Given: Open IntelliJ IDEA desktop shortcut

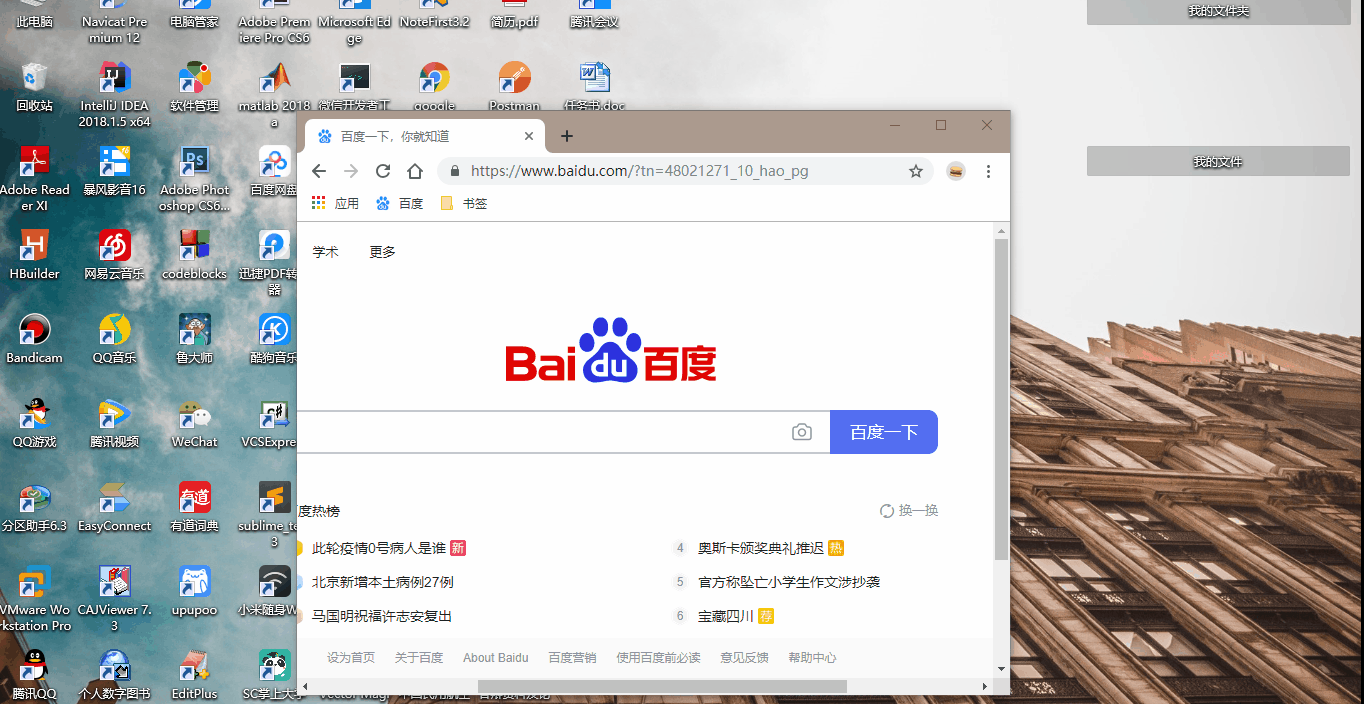Looking at the screenshot, I should click(115, 94).
